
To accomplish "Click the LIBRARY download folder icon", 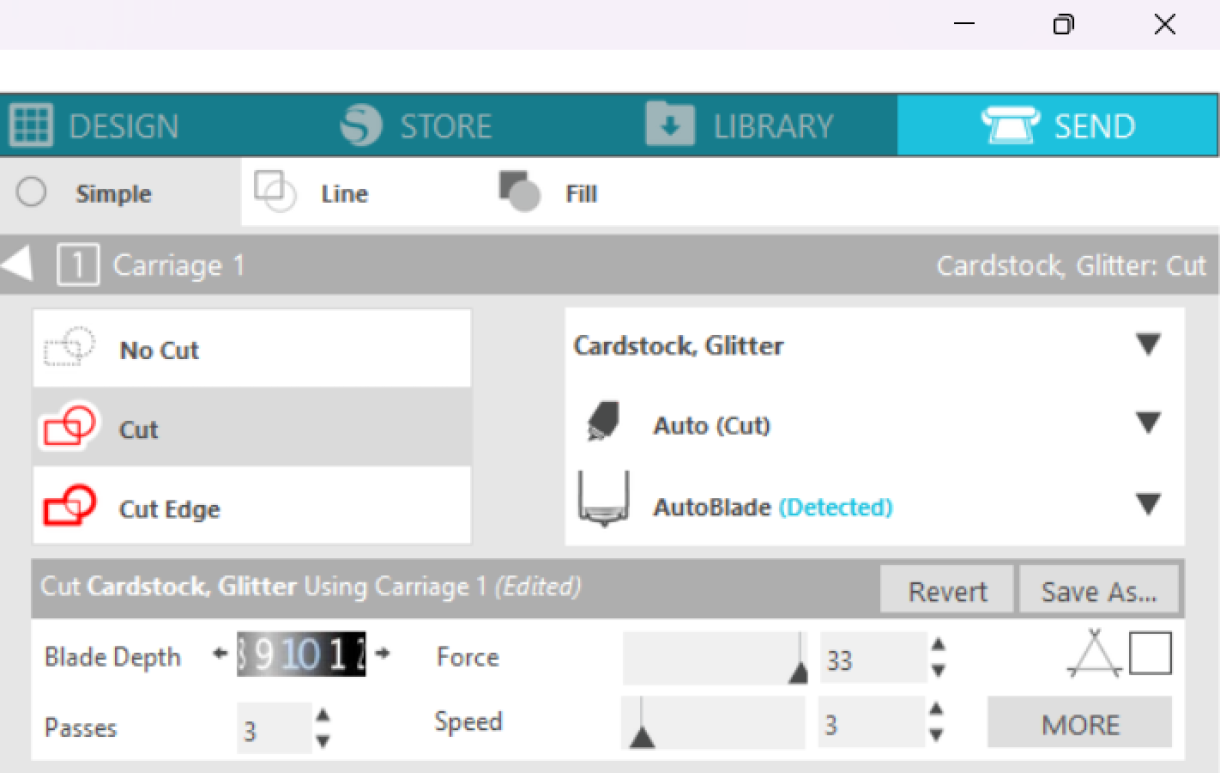I will (669, 124).
